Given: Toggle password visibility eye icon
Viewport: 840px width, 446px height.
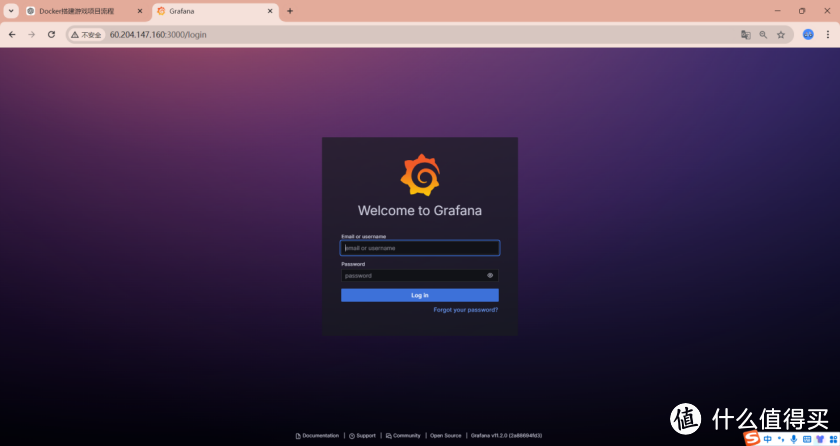Looking at the screenshot, I should [x=490, y=275].
